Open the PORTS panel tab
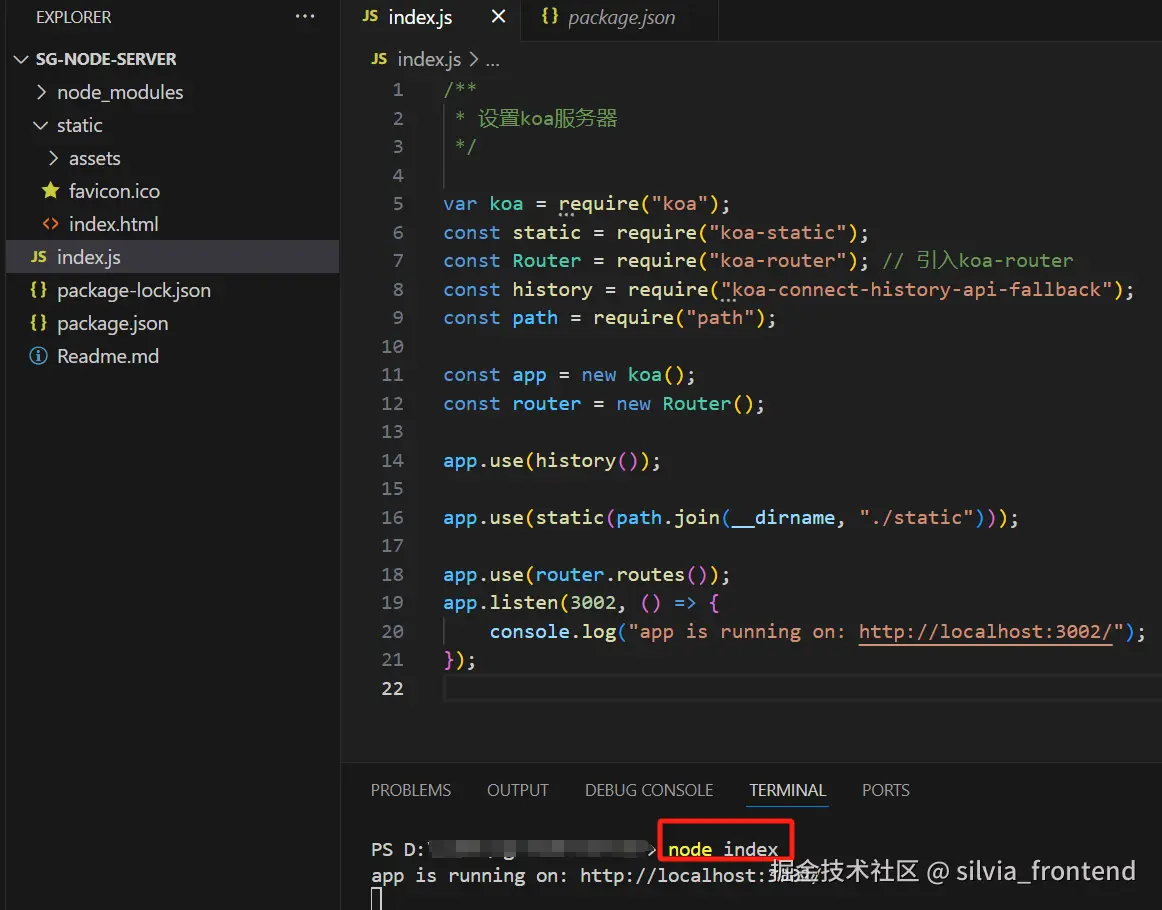Image resolution: width=1162 pixels, height=910 pixels. 886,790
